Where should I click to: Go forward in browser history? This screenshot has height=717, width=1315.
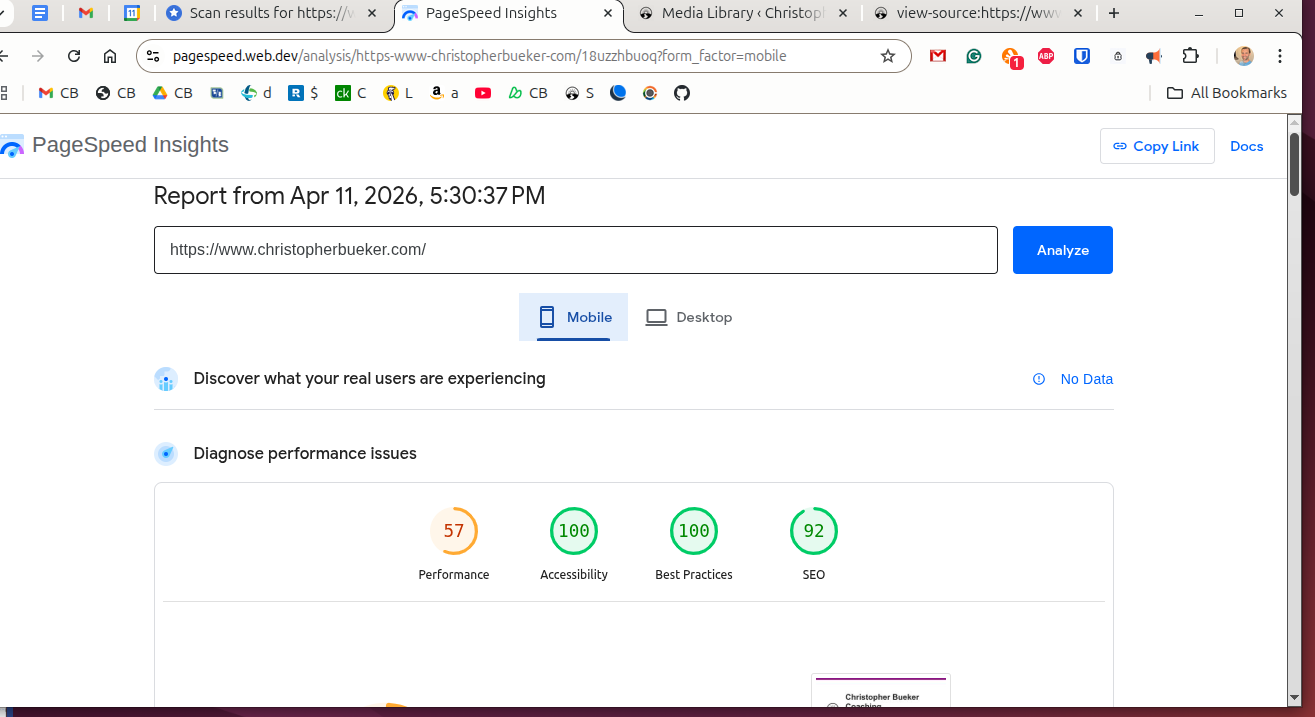click(x=37, y=56)
